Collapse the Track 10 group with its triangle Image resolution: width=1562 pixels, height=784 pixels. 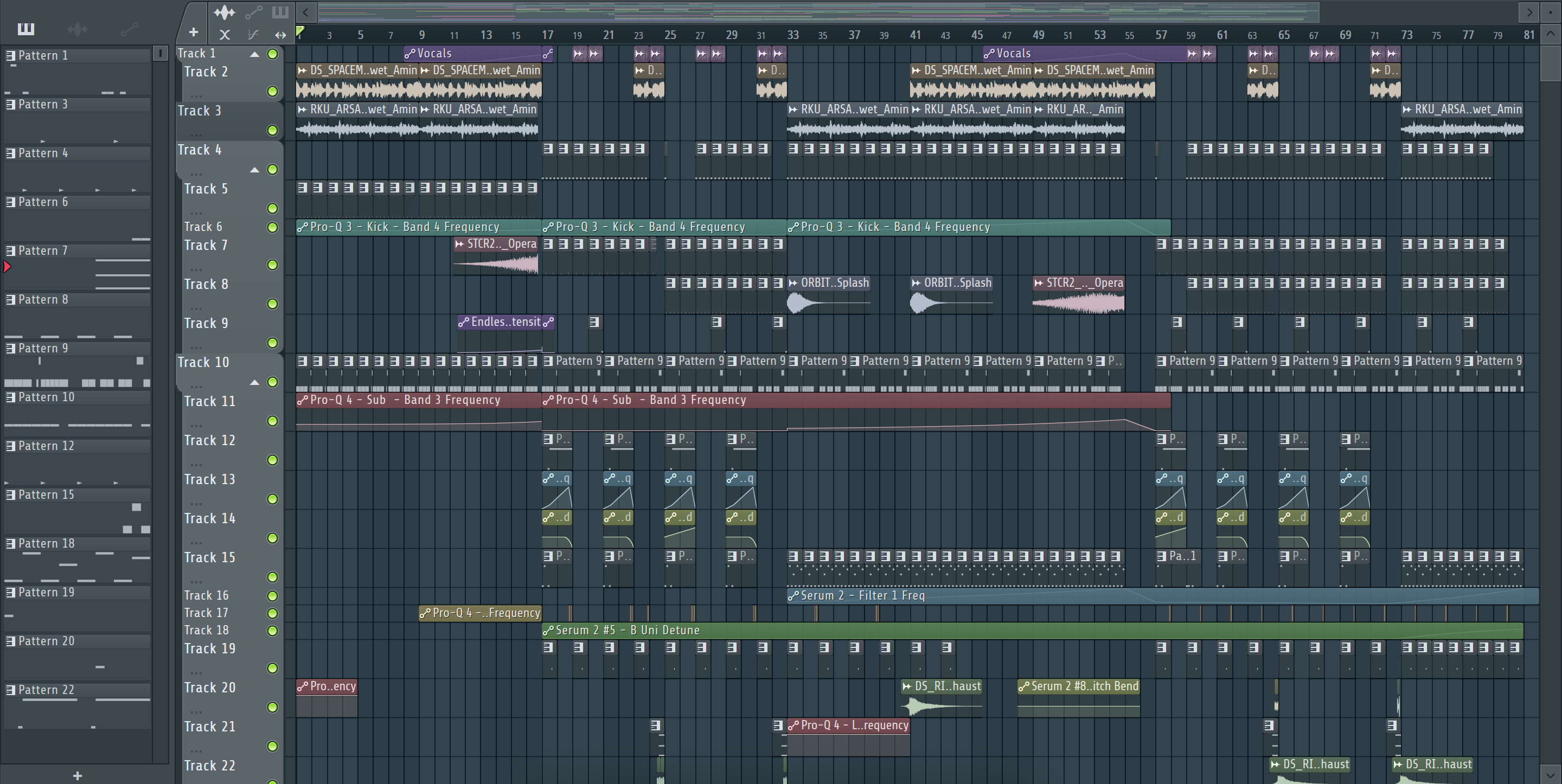tap(255, 383)
